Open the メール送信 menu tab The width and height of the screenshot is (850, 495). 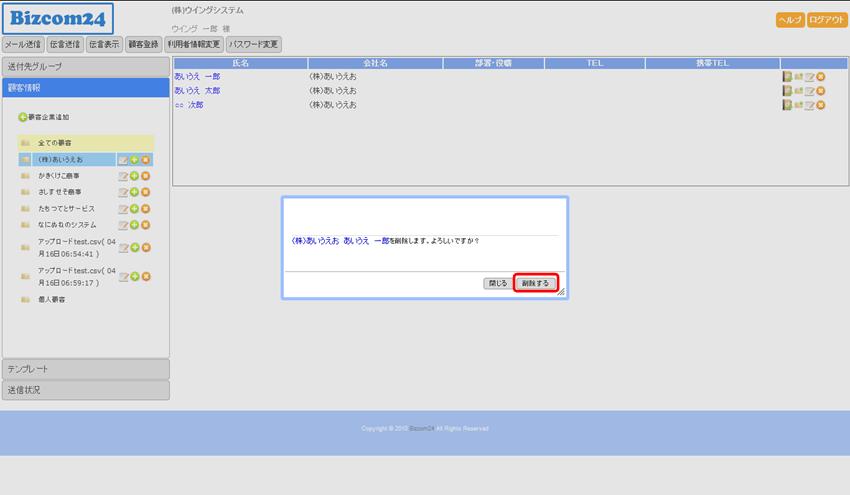click(x=23, y=44)
